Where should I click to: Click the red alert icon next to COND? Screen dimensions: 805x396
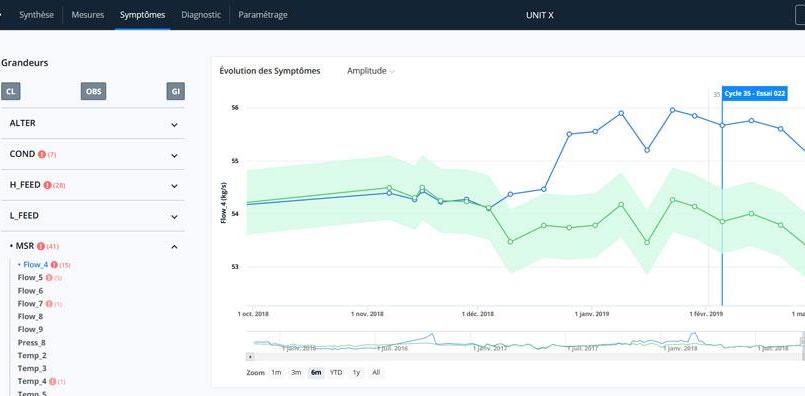tap(42, 154)
